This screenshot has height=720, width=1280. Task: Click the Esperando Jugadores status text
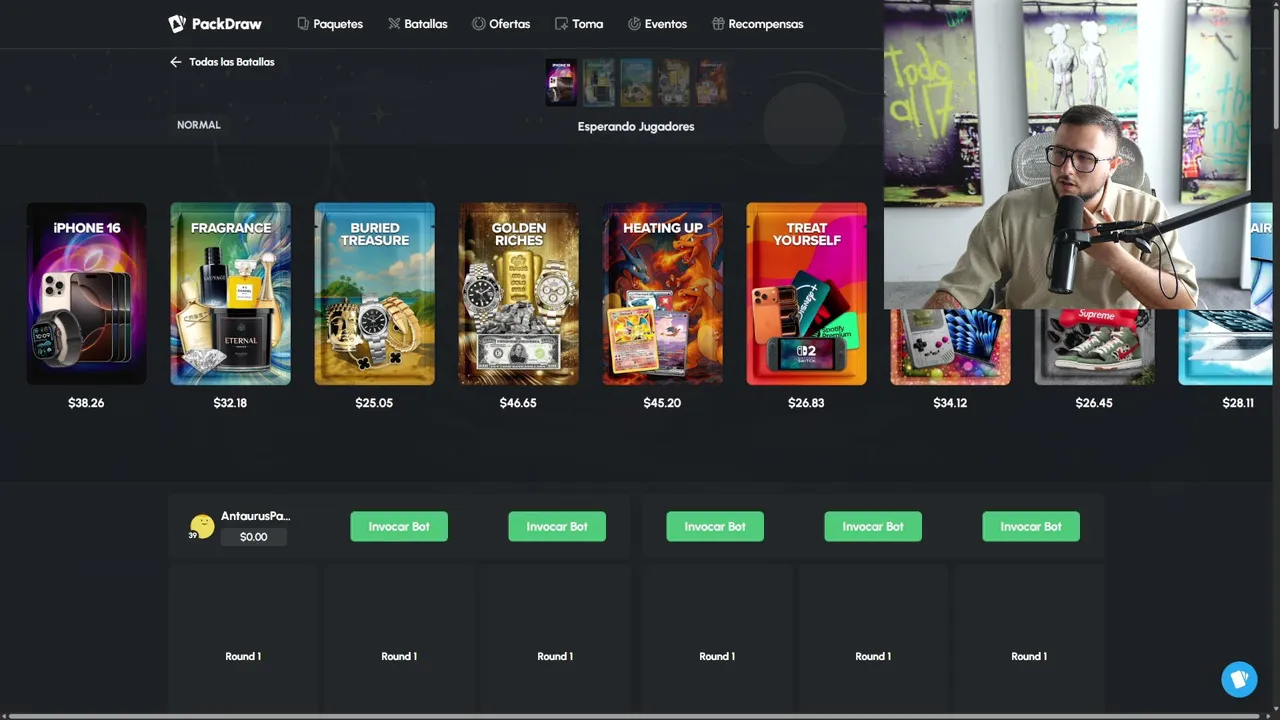pyautogui.click(x=636, y=127)
